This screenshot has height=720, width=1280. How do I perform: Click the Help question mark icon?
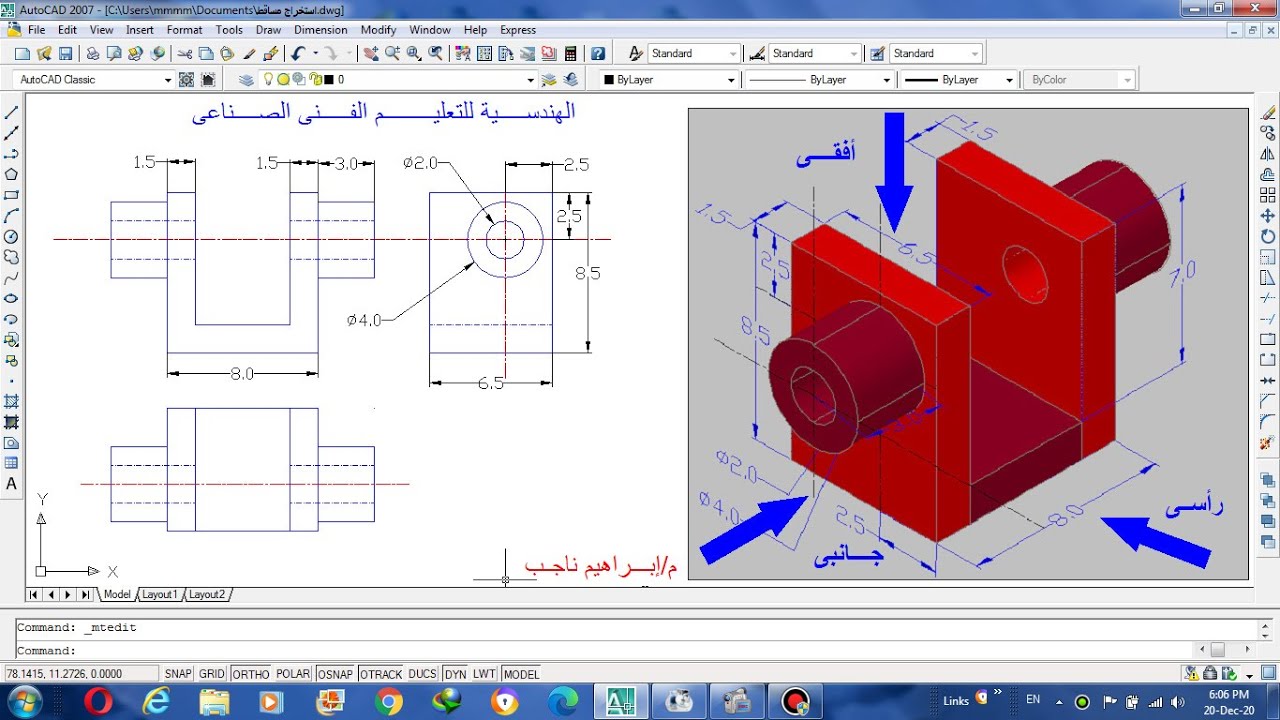597,53
